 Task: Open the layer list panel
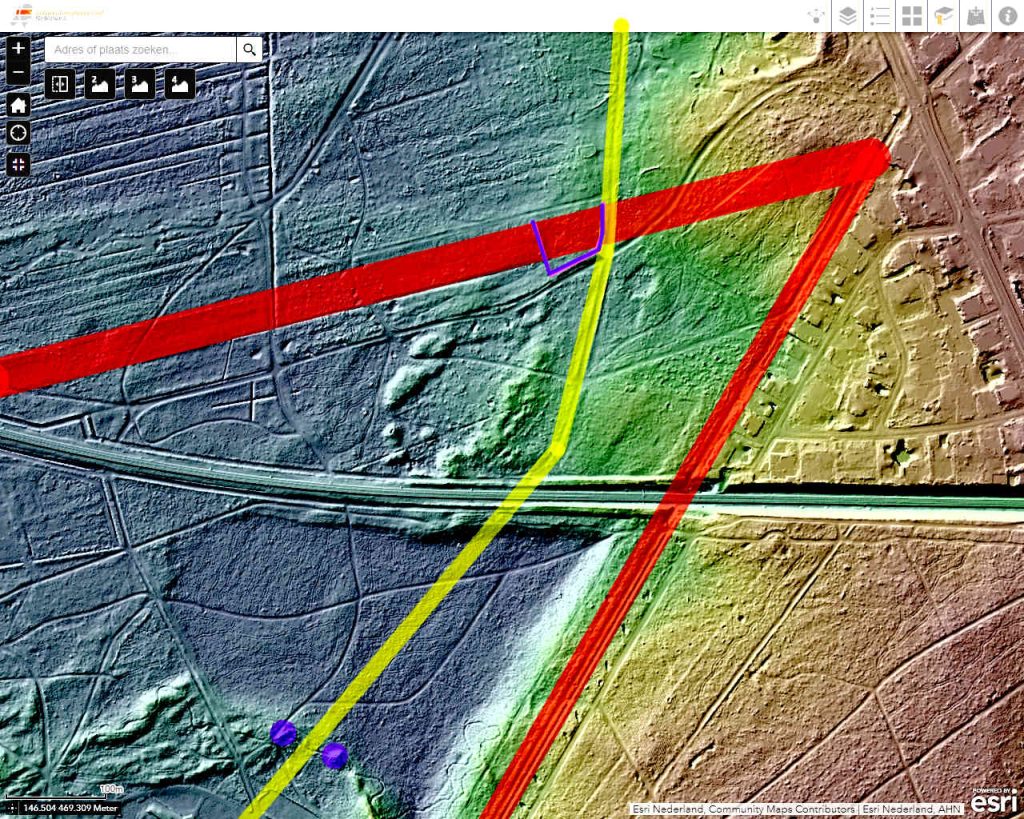(848, 16)
